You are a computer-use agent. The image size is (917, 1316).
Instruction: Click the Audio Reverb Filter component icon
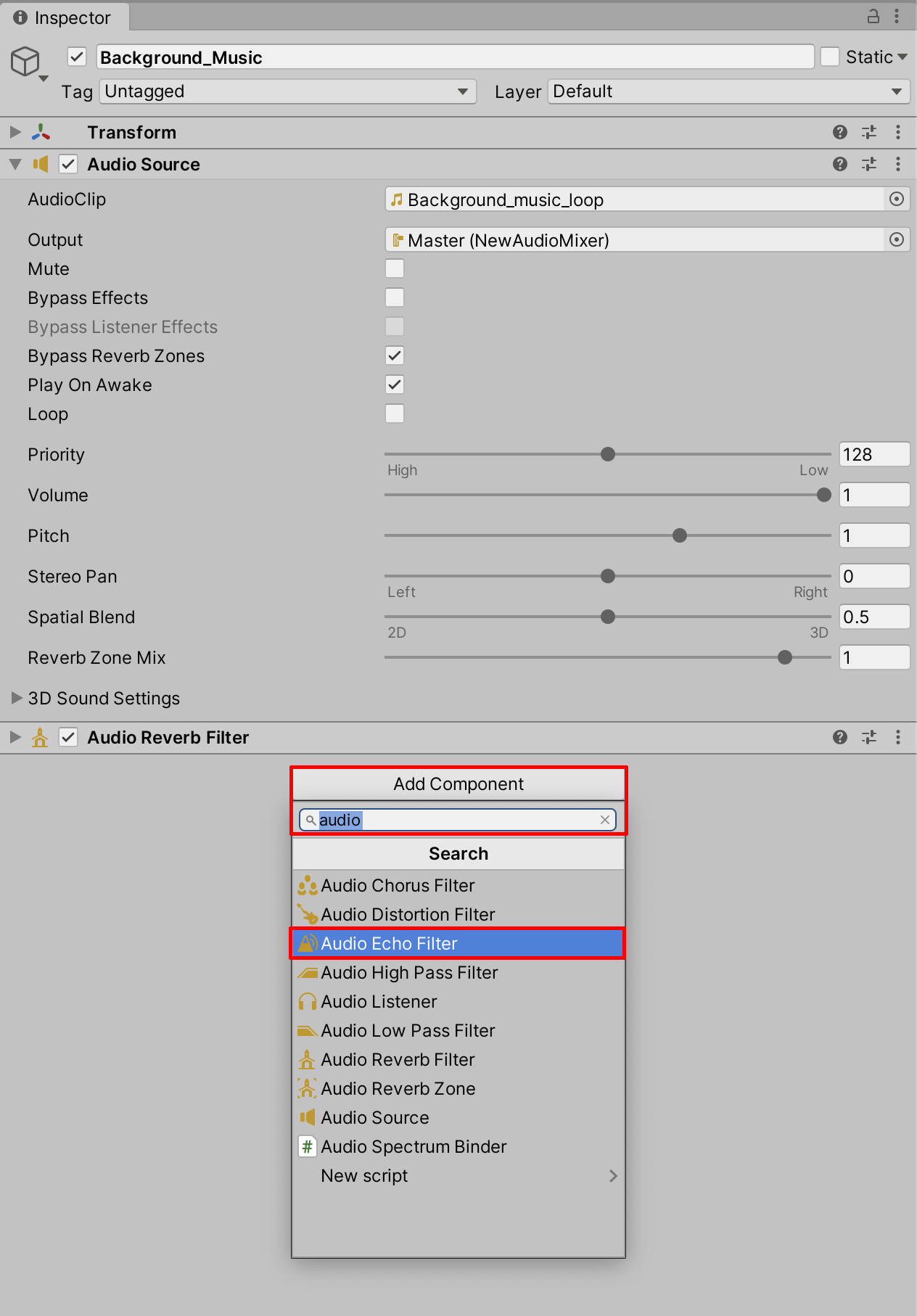pos(40,737)
